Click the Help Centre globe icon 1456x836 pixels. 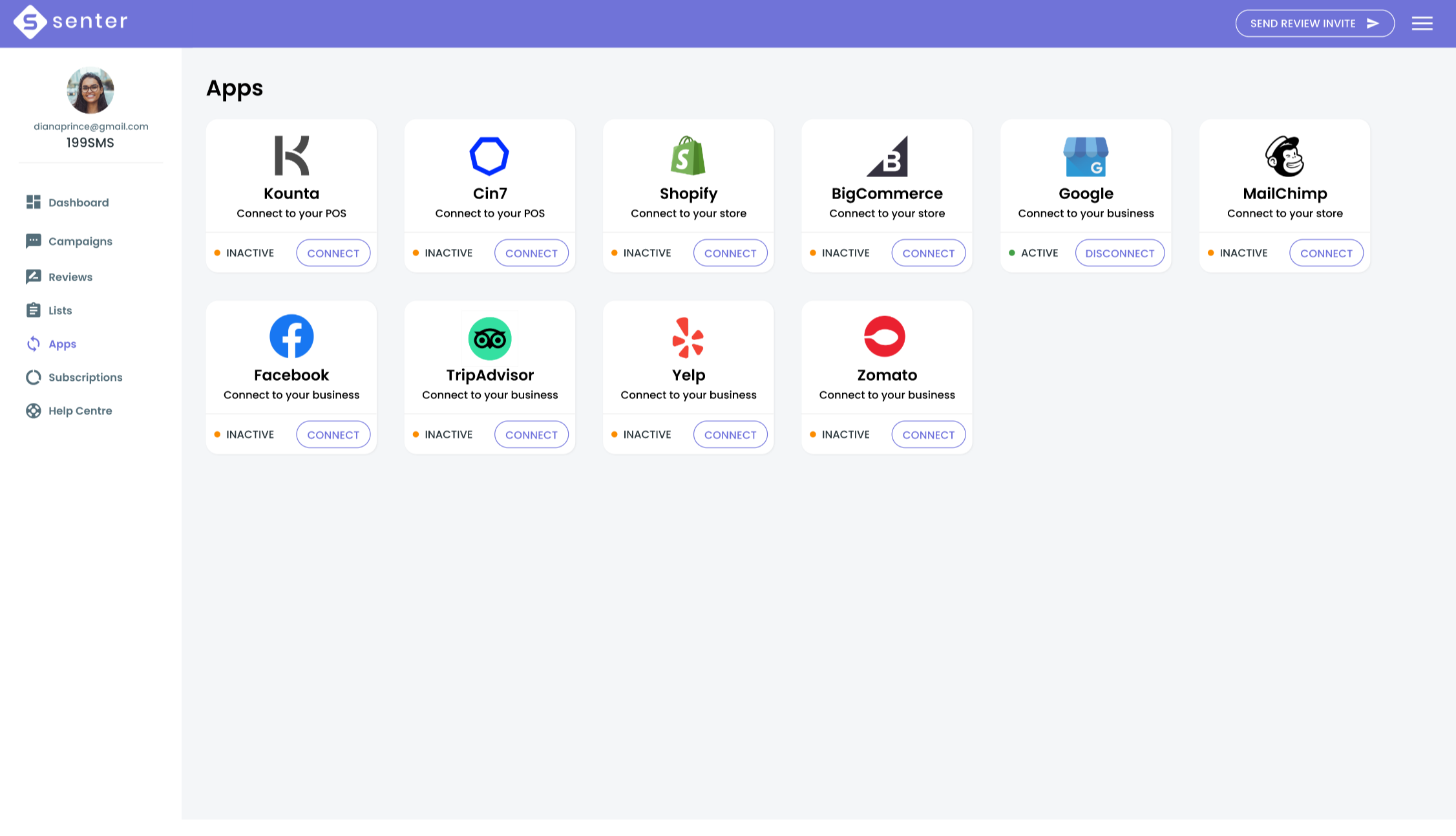pos(33,410)
